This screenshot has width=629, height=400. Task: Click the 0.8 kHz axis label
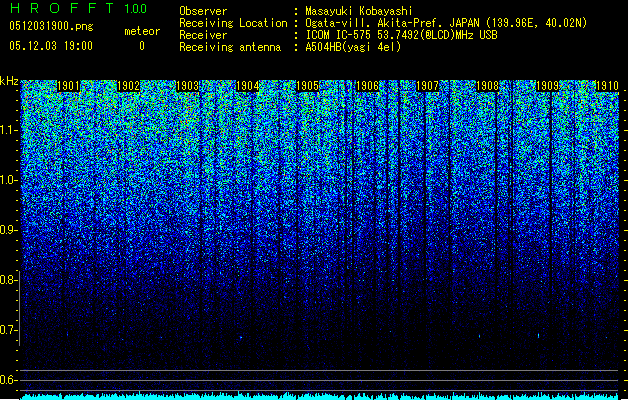pos(8,280)
